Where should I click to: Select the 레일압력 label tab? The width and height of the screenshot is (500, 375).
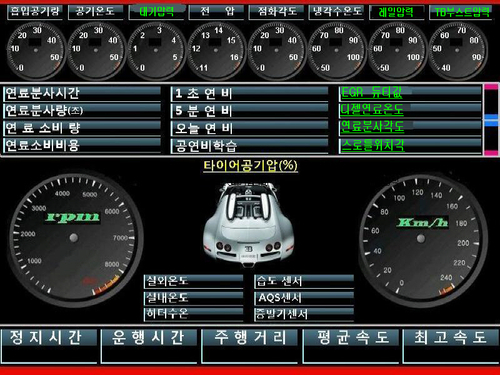point(396,13)
